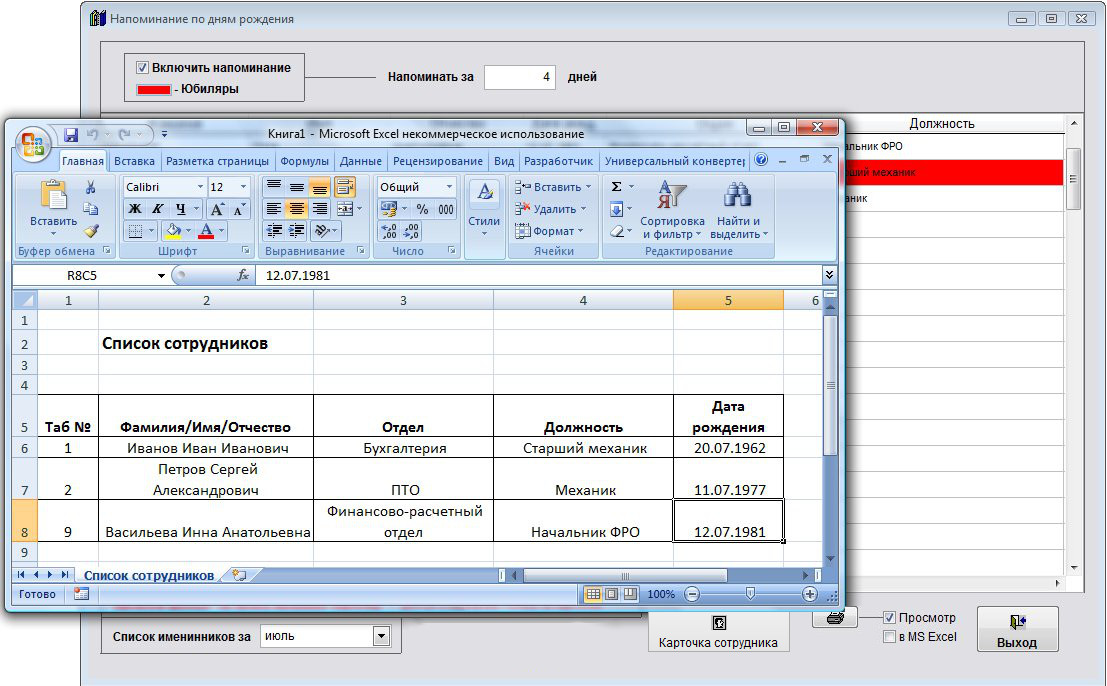Open the Вставка ribbon tab
The width and height of the screenshot is (1107, 686).
tap(134, 161)
